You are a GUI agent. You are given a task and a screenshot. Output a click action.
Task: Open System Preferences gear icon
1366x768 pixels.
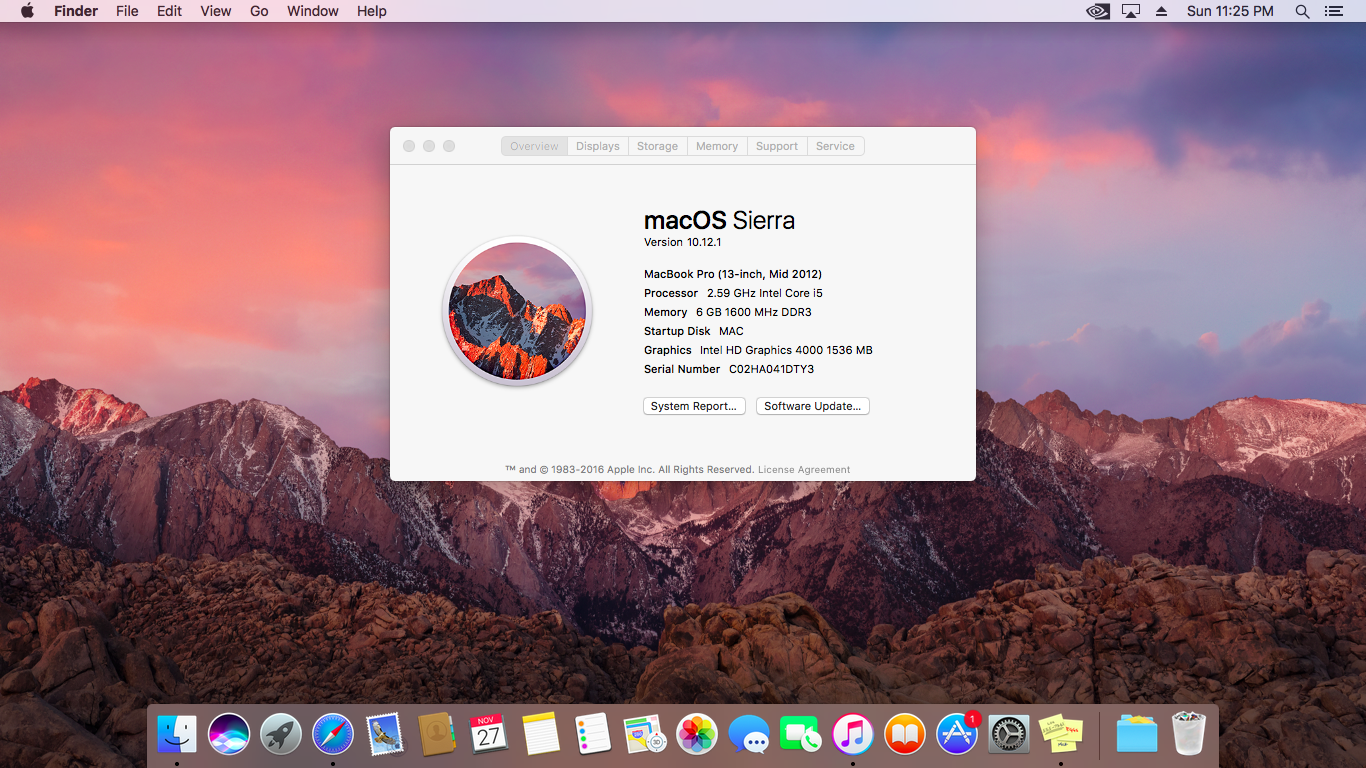click(1009, 734)
